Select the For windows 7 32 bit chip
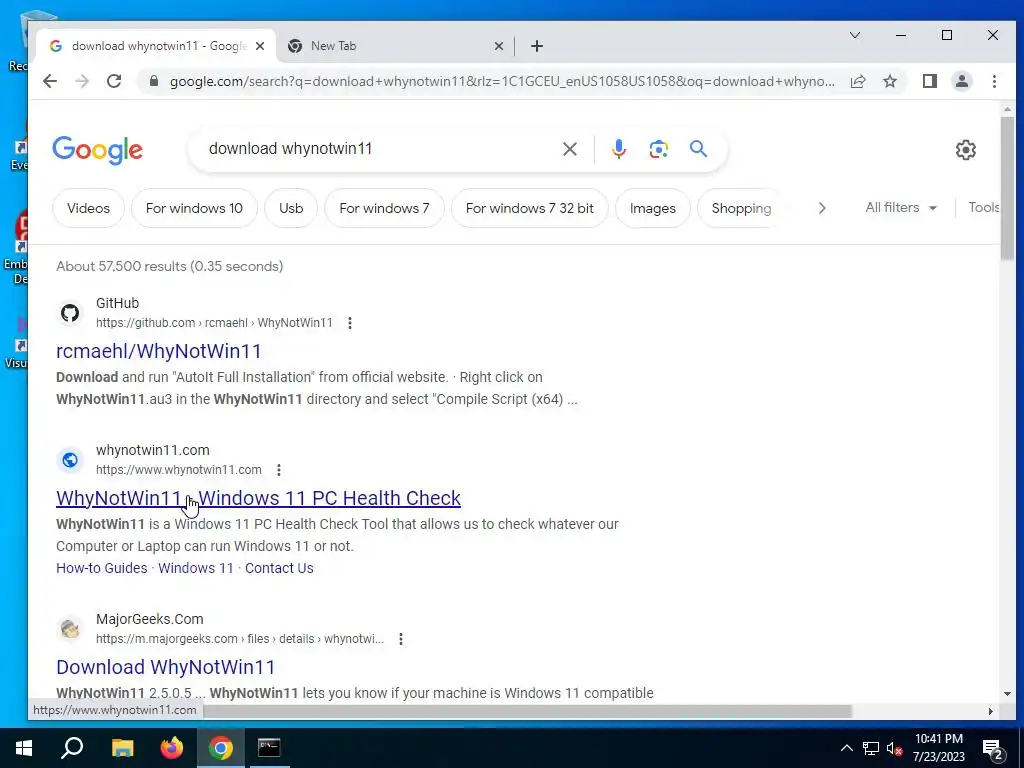1024x768 pixels. pyautogui.click(x=530, y=208)
